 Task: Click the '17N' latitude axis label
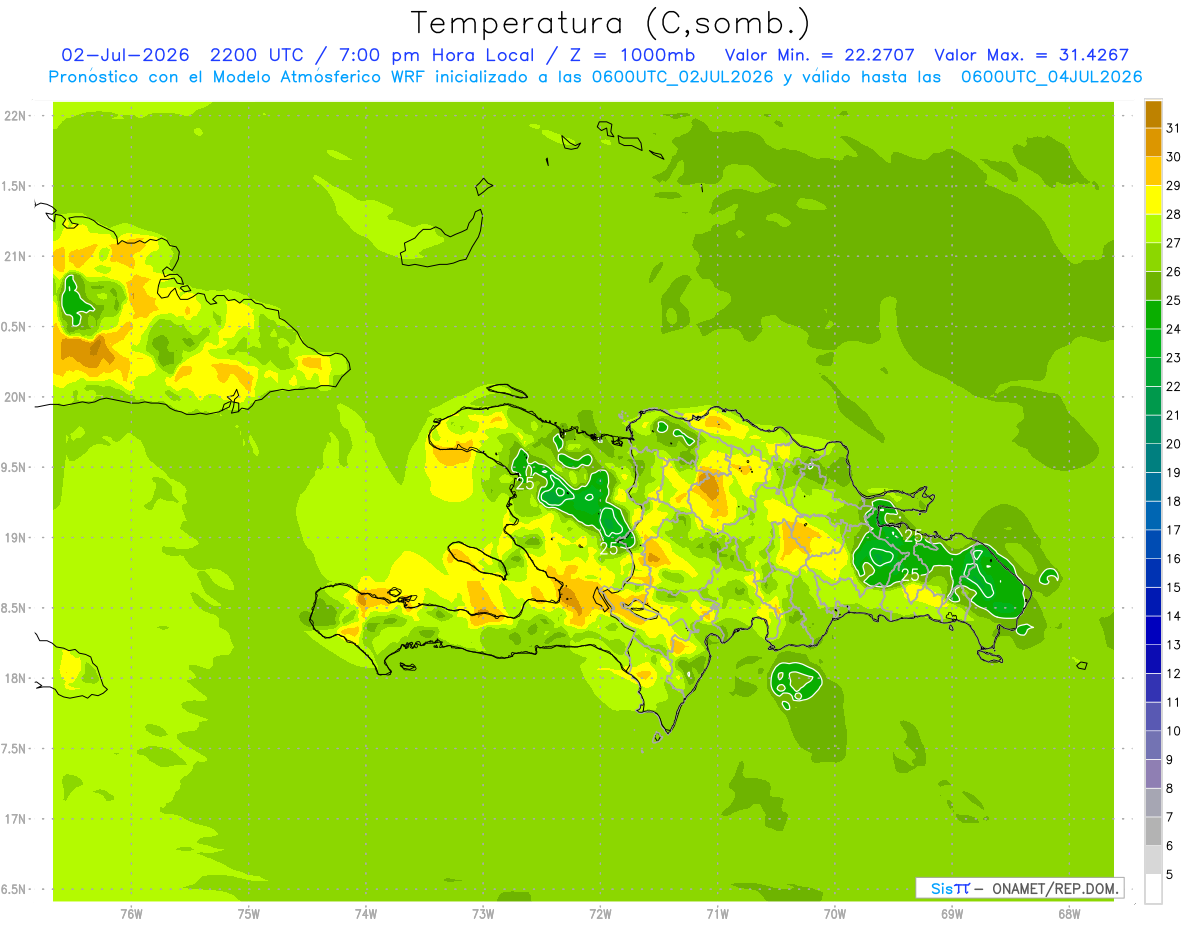point(16,819)
